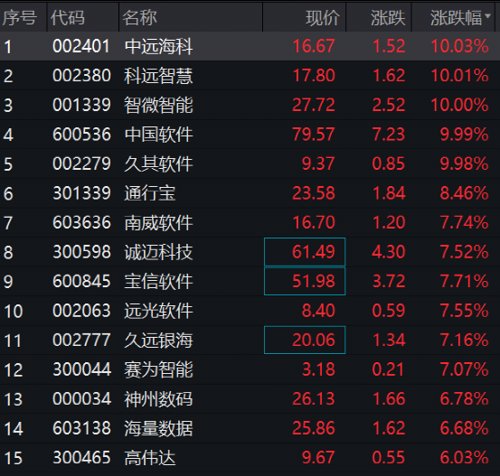Select the 中远海科 stock row
Screen dimensions: 500x476
[250, 46]
